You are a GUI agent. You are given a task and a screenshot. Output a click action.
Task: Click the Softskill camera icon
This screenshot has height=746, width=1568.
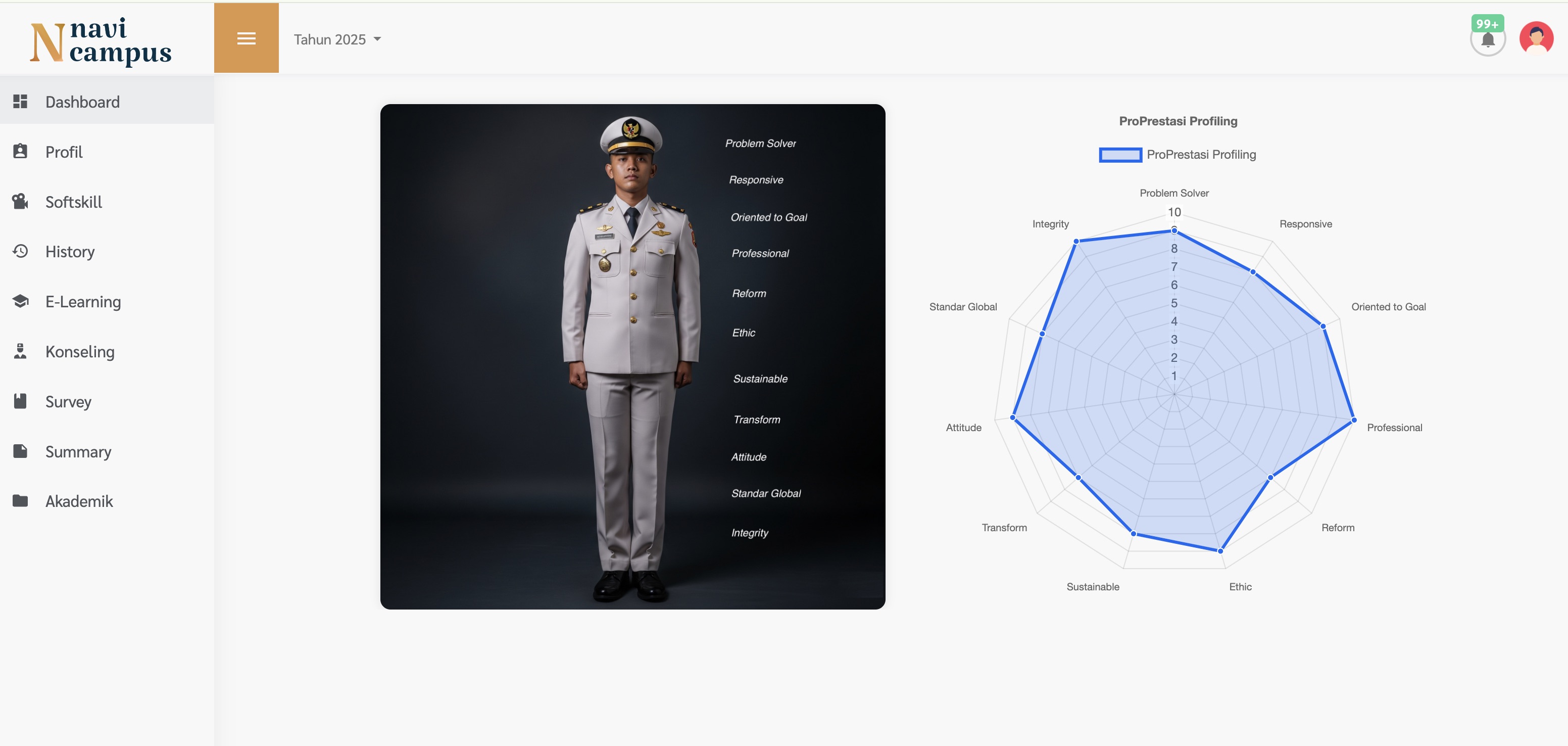[x=20, y=201]
